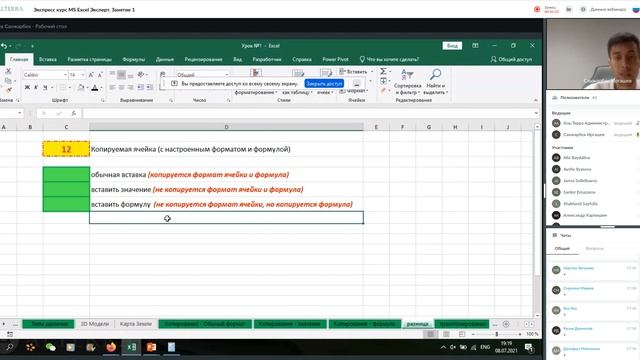Viewport: 640px width, 360px height.
Task: Click the Вход sign-in button
Action: [452, 46]
